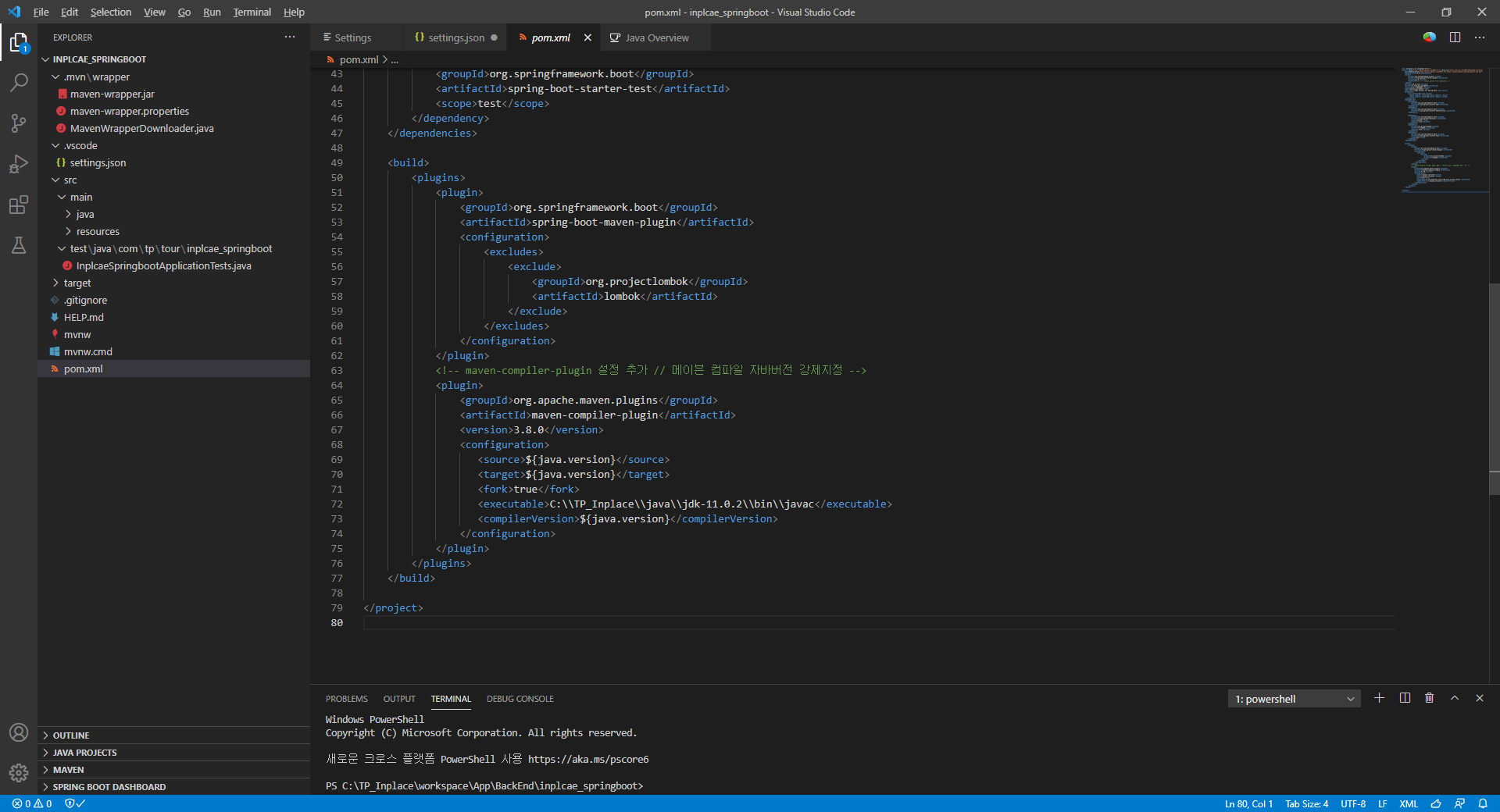Image resolution: width=1500 pixels, height=812 pixels.
Task: Switch to the settings.json editor tab
Action: click(455, 37)
